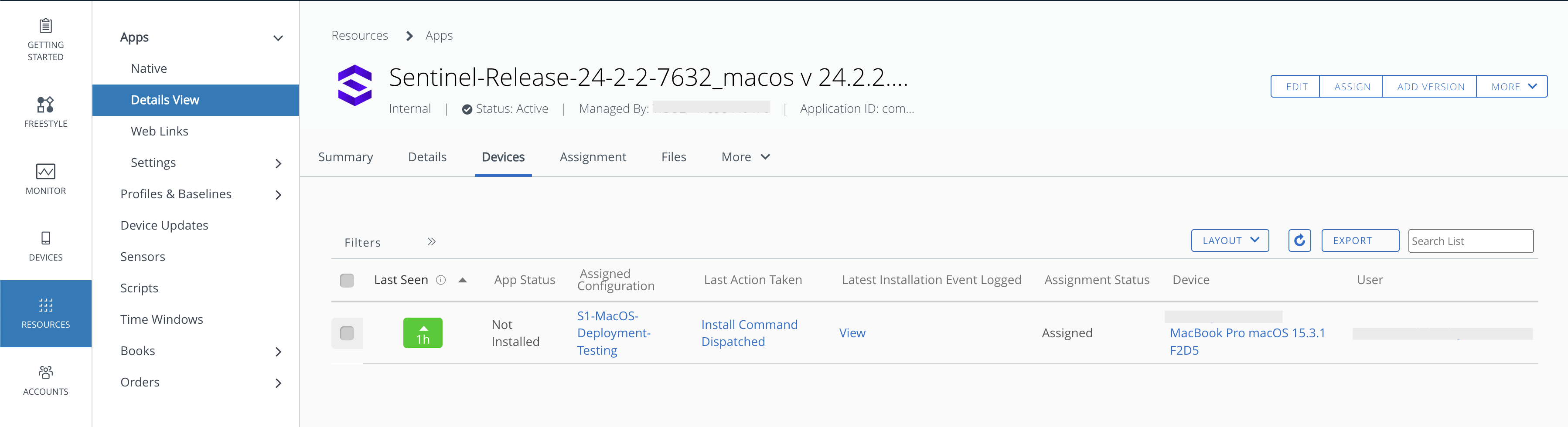
Task: Select the Devices tab
Action: [x=503, y=157]
